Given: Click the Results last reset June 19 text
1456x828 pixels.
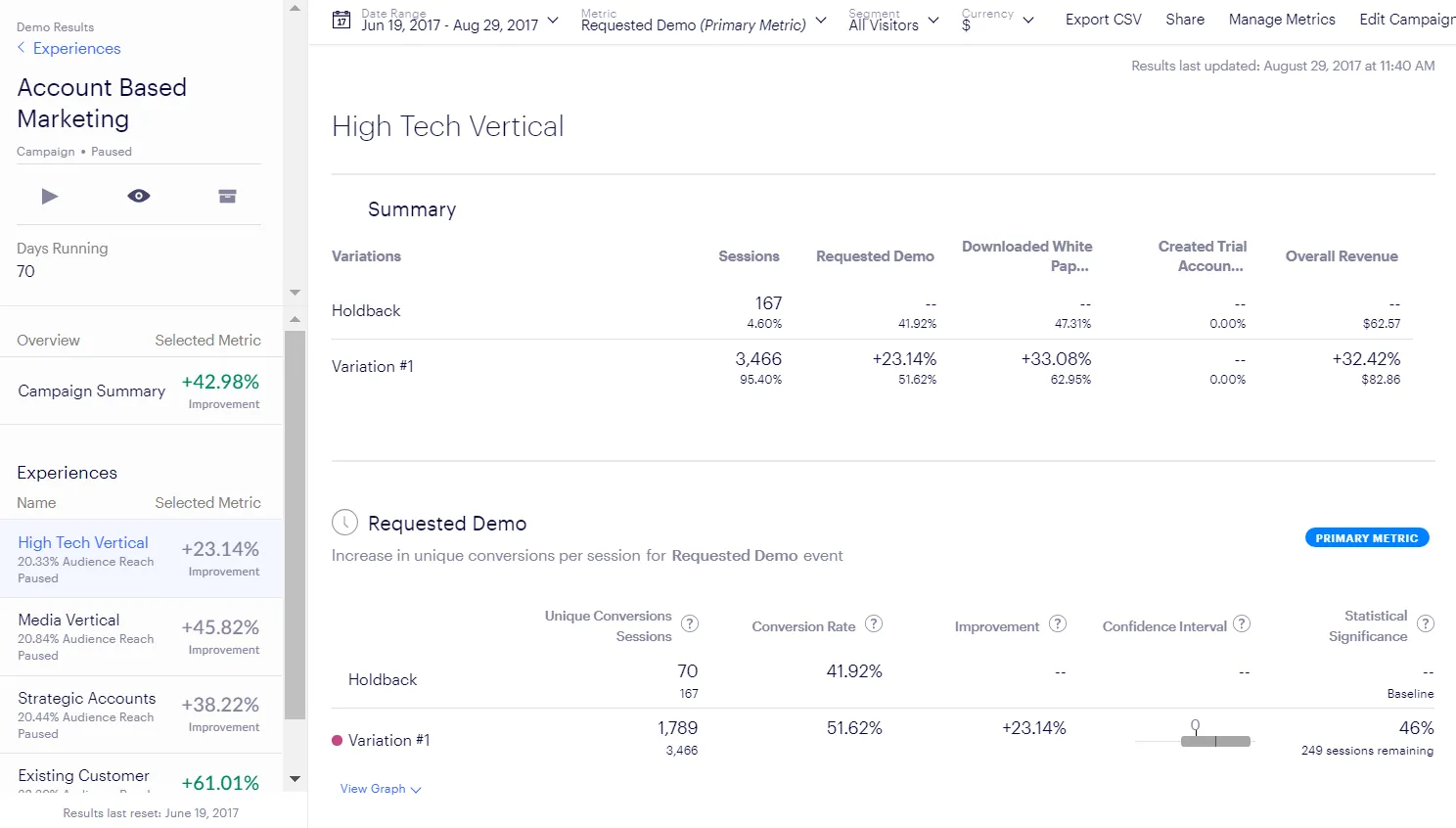Looking at the screenshot, I should tap(151, 813).
